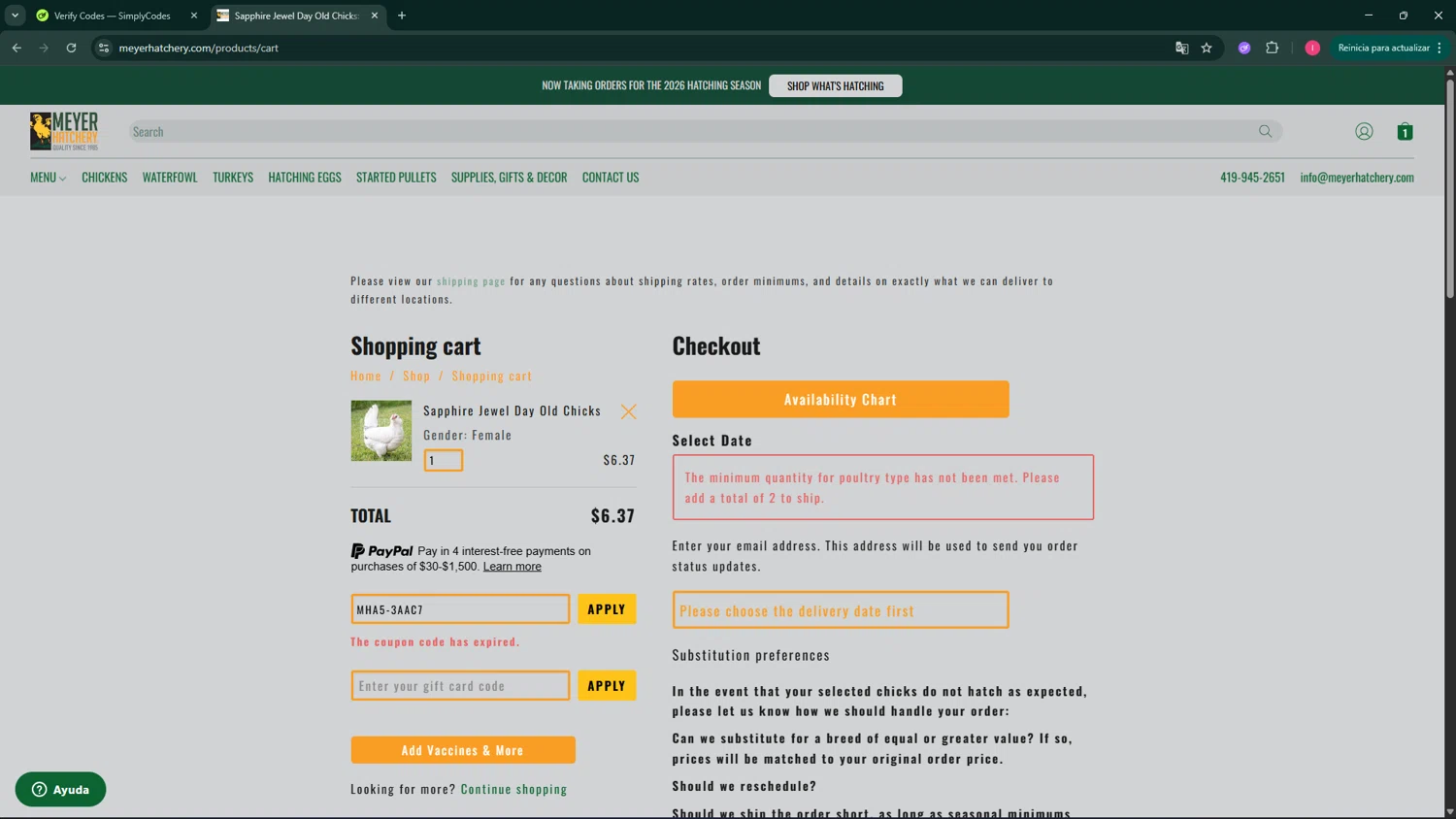Click Continue shopping link

pyautogui.click(x=513, y=789)
